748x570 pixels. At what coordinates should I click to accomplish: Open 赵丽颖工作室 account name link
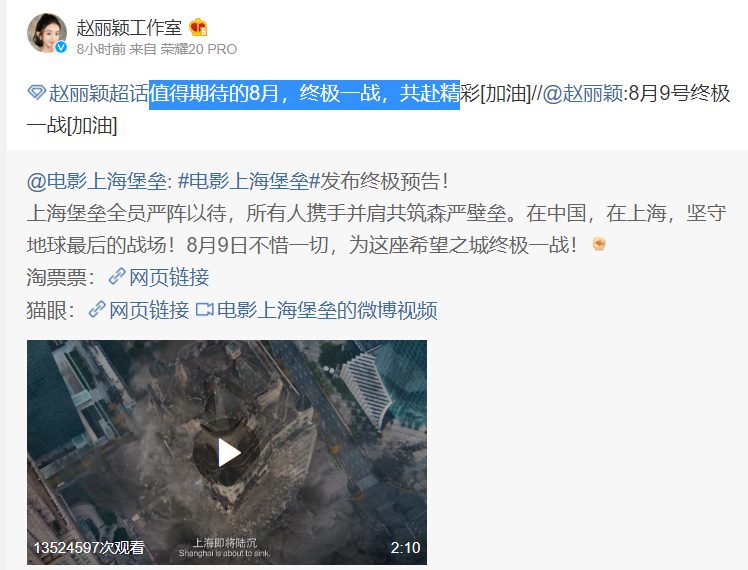coord(129,28)
